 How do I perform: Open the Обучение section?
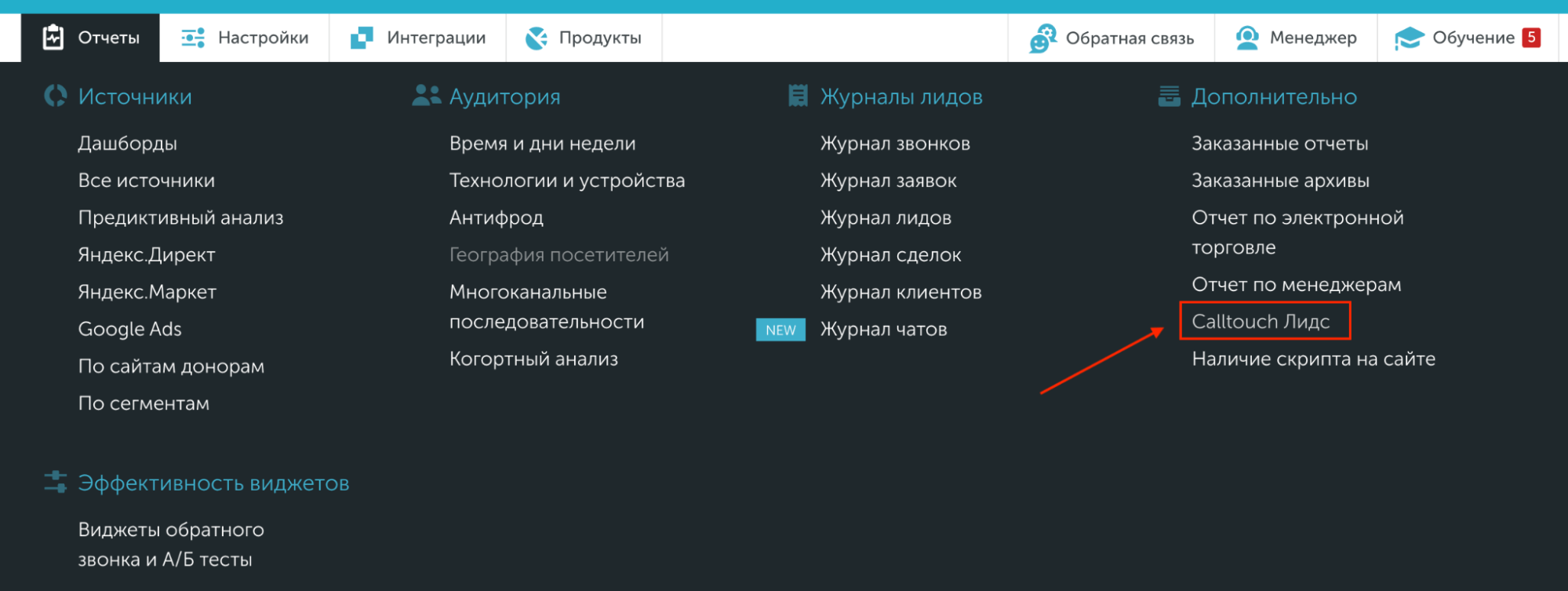pyautogui.click(x=1468, y=38)
